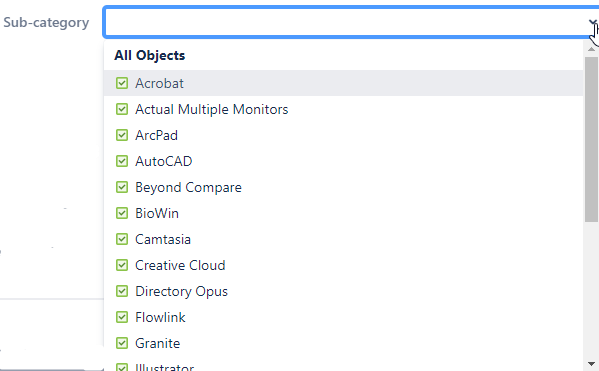This screenshot has width=599, height=371.
Task: Select the BioWin option text
Action: tap(157, 213)
